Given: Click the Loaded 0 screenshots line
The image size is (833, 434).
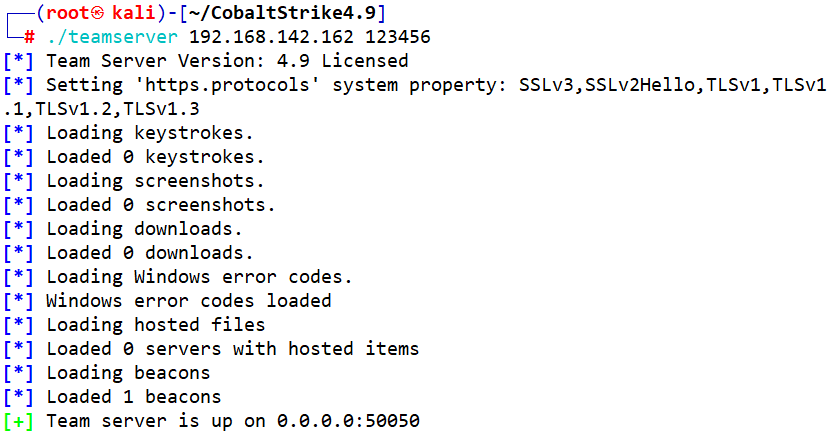Looking at the screenshot, I should (160, 205).
